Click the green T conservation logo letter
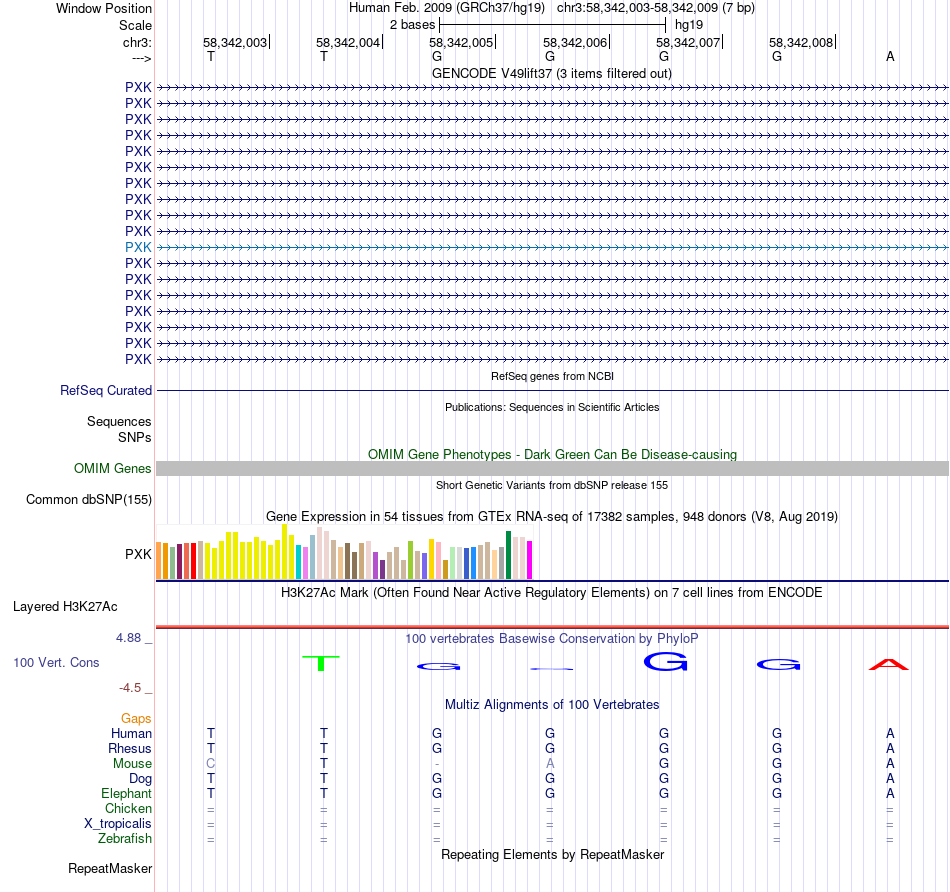Image resolution: width=950 pixels, height=892 pixels. click(x=321, y=663)
